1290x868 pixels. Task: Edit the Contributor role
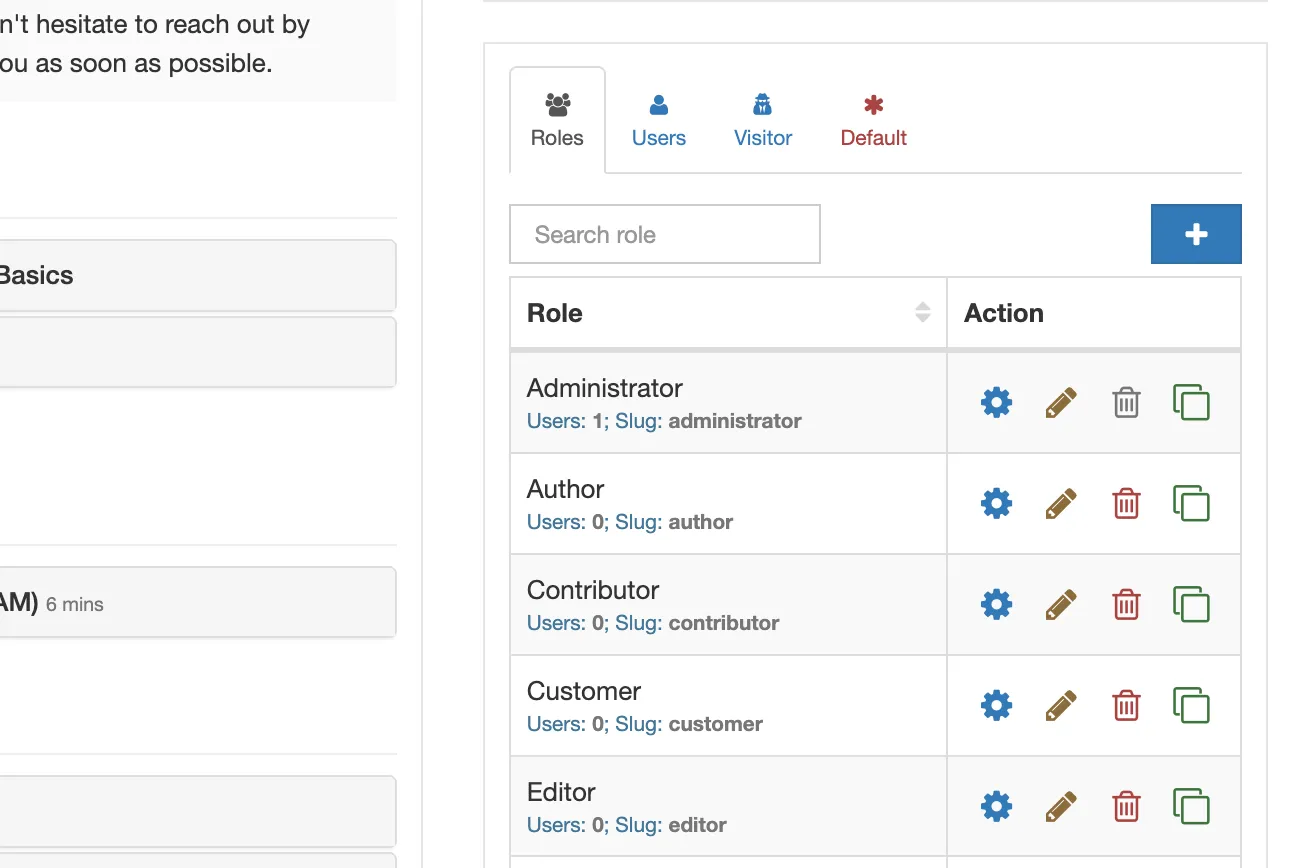1061,604
